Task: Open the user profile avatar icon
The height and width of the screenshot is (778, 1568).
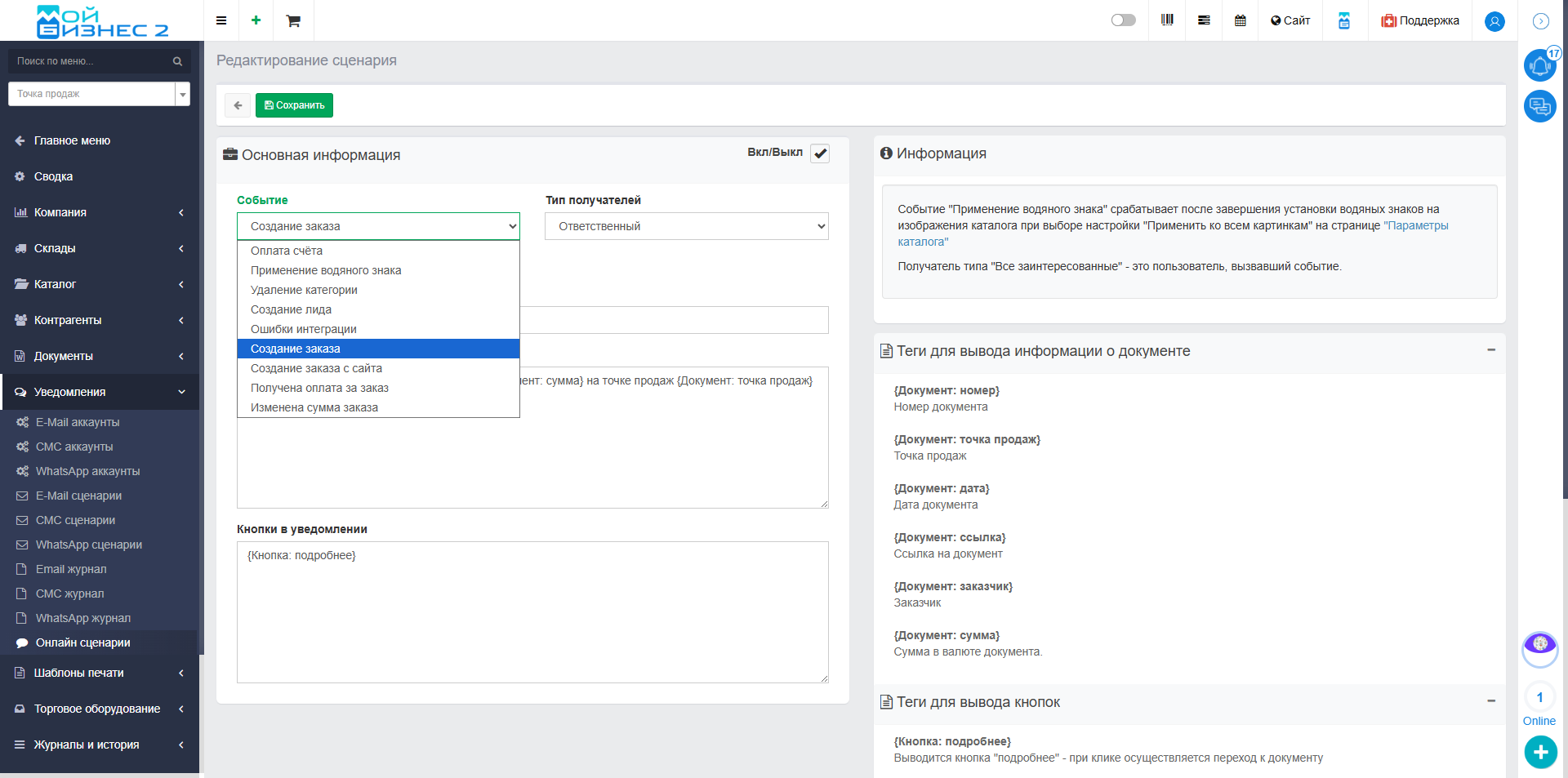Action: tap(1494, 21)
